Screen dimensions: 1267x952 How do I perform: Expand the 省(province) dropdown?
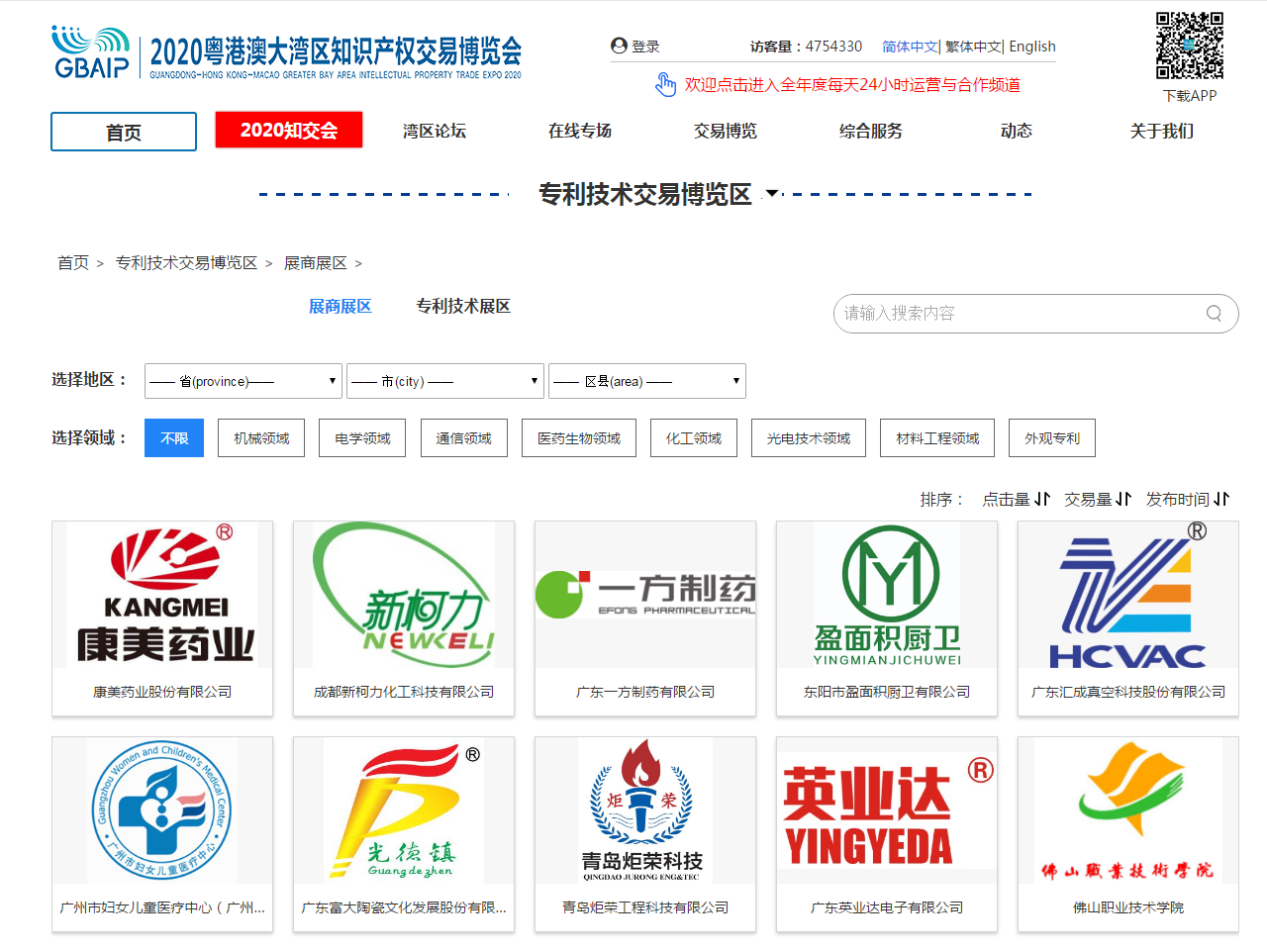pyautogui.click(x=244, y=381)
